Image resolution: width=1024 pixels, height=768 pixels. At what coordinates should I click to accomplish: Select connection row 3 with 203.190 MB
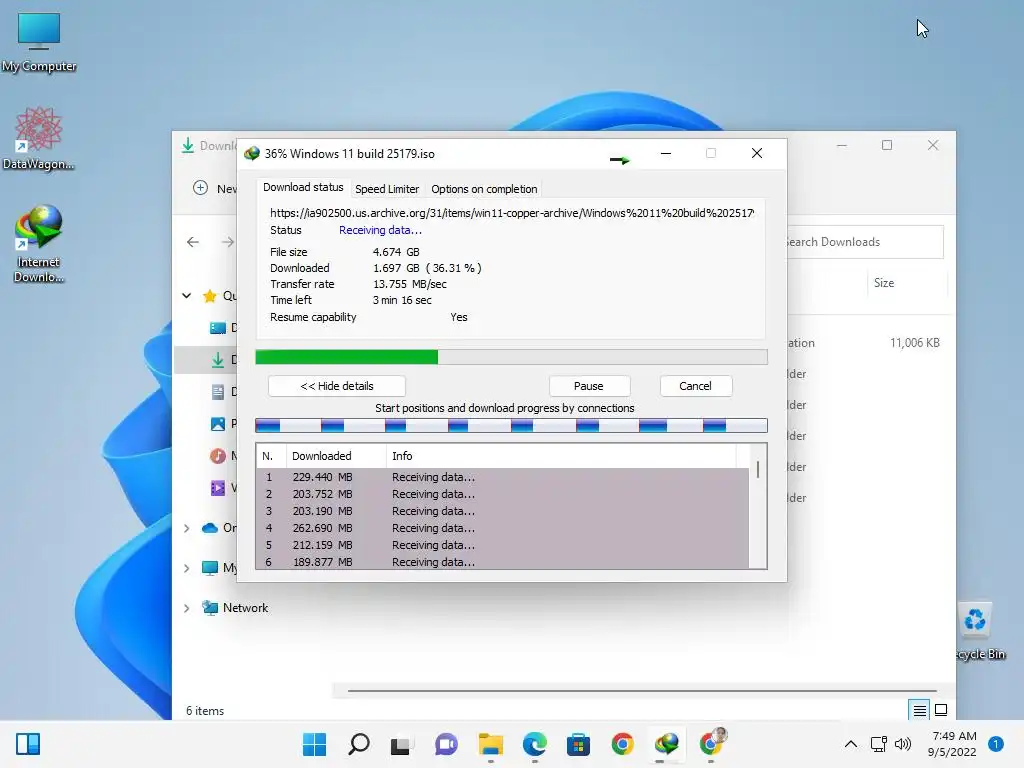pyautogui.click(x=502, y=511)
